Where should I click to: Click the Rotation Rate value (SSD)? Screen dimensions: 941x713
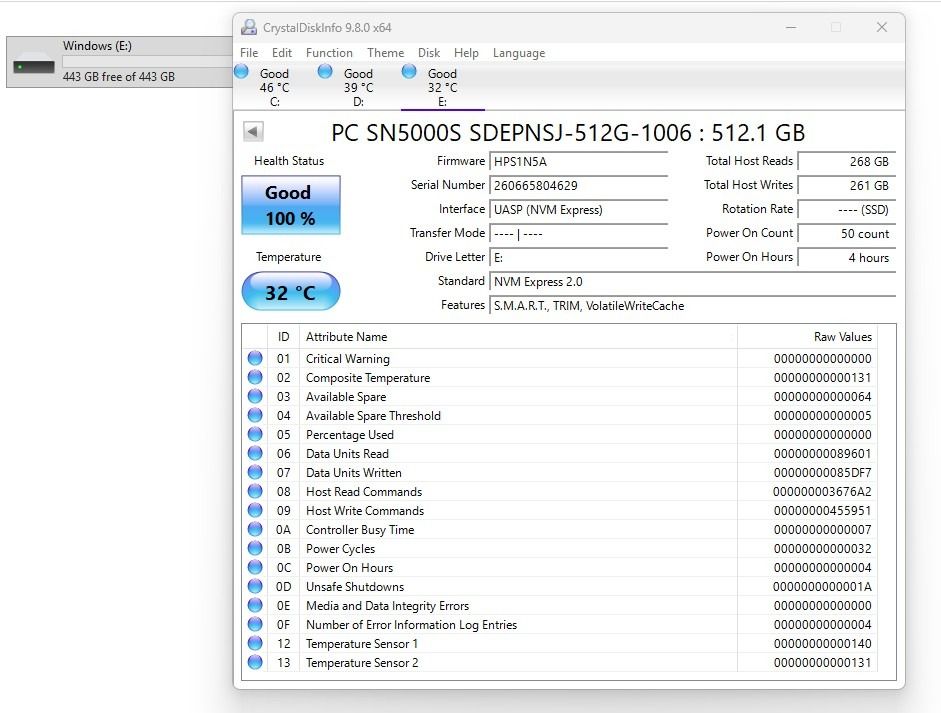click(847, 209)
